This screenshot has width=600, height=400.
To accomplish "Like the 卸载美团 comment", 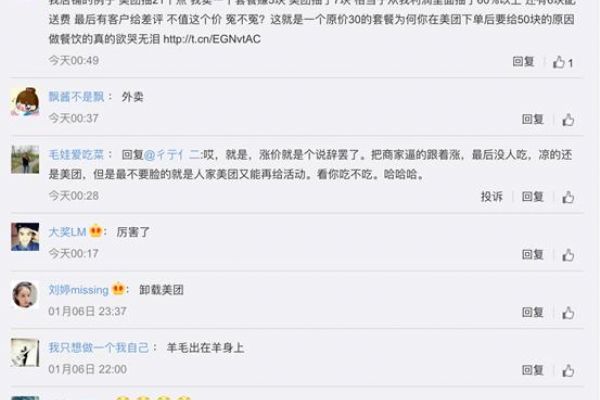I will [568, 313].
